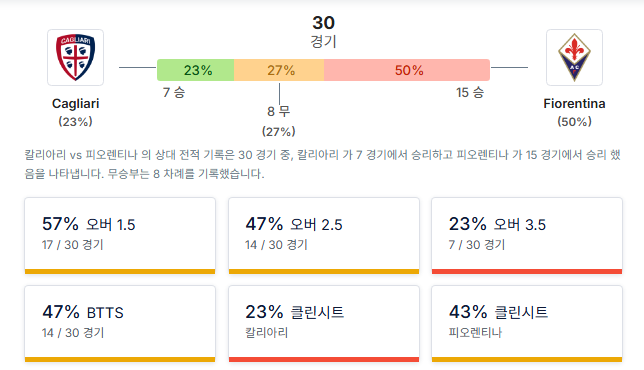This screenshot has height=370, width=644.
Task: Open the 57% 오버 1.5 stat card
Action: pos(120,235)
